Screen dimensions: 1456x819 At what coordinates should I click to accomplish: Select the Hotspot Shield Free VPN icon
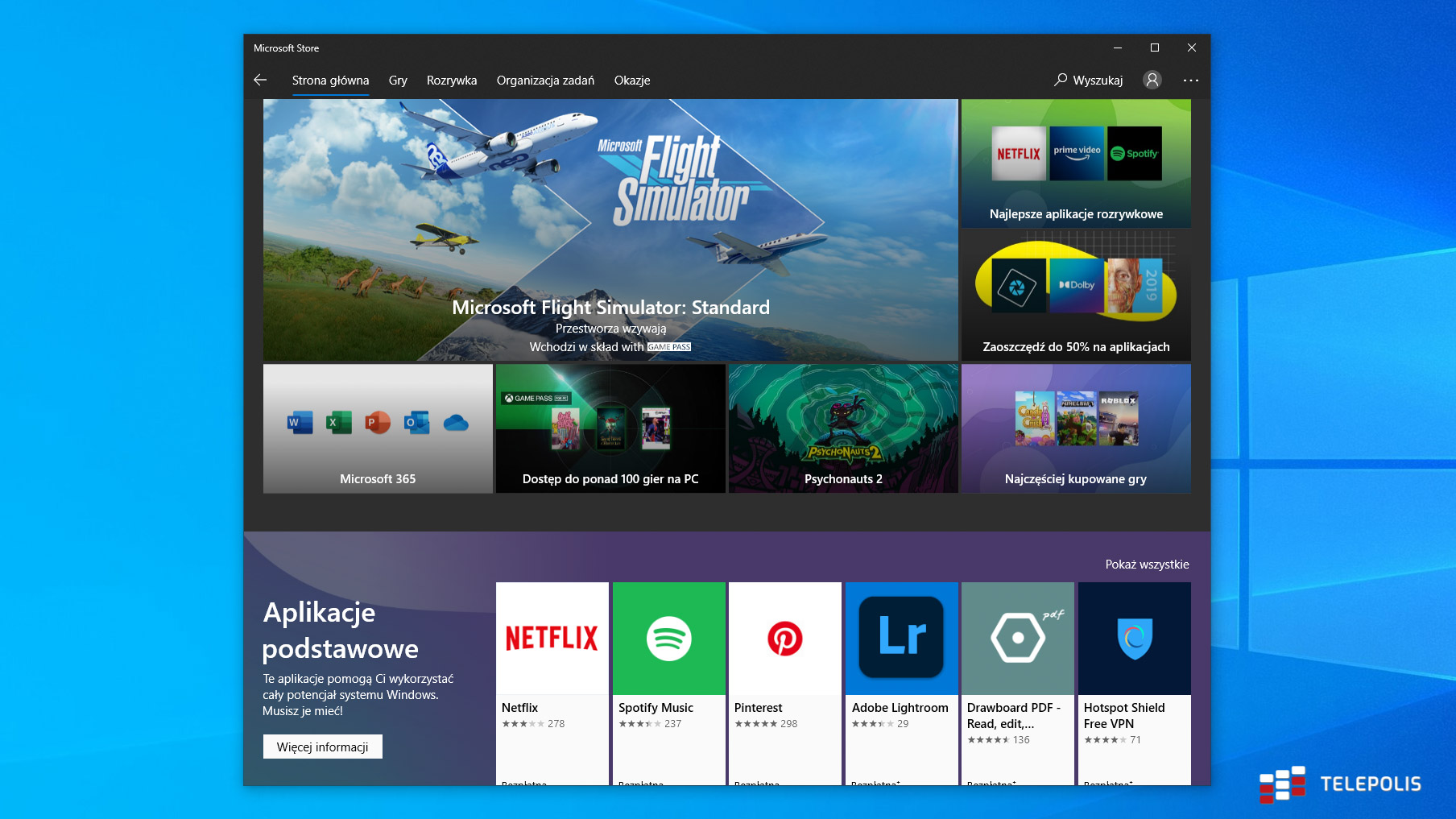[1134, 639]
